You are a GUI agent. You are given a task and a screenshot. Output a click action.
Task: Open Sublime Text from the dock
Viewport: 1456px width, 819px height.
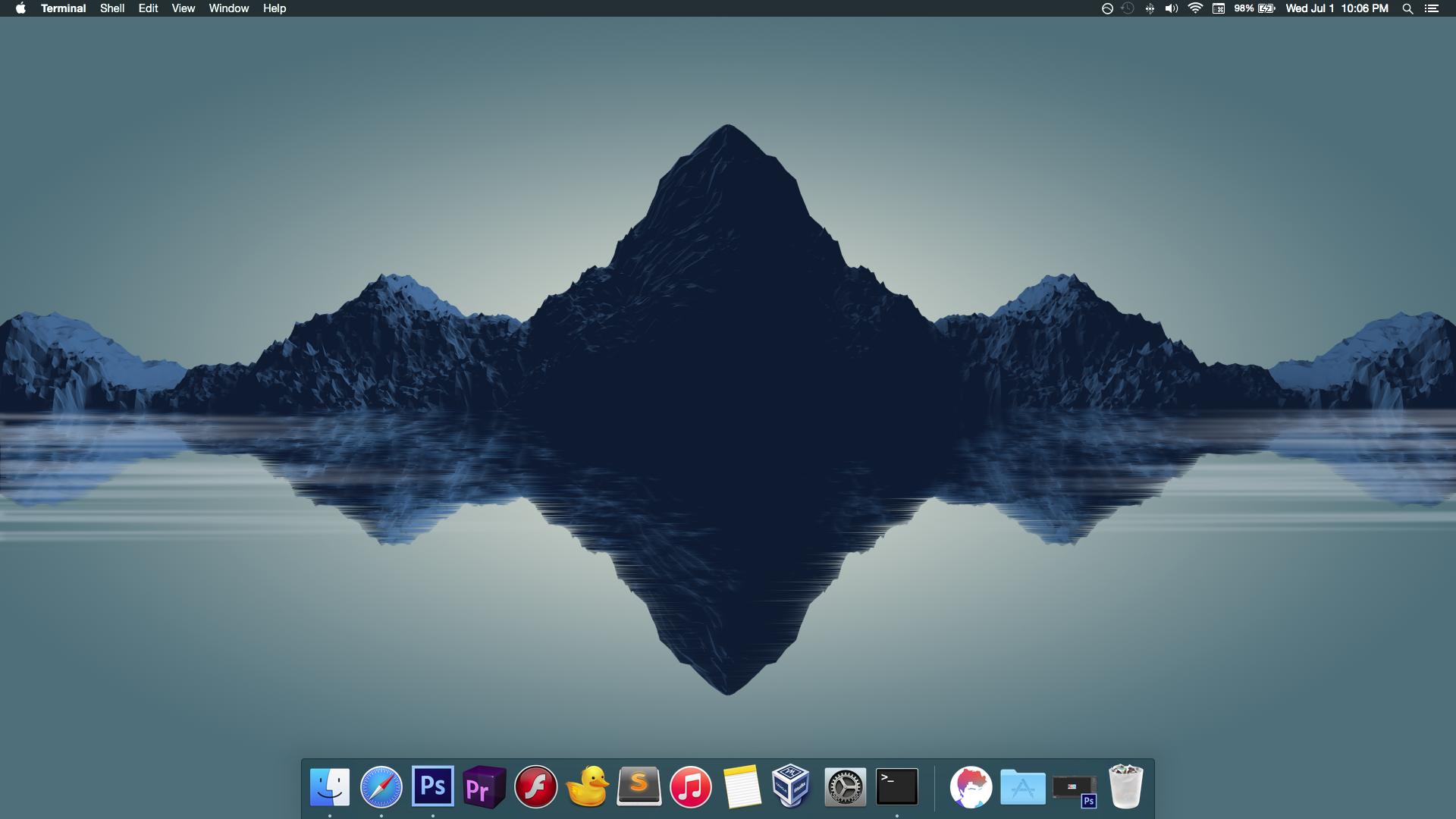639,786
